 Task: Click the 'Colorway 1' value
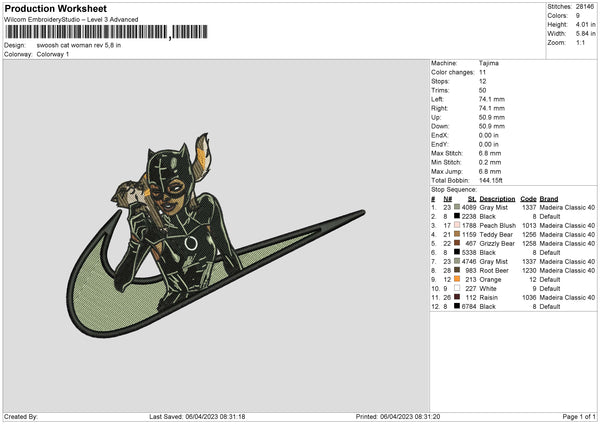[x=53, y=54]
